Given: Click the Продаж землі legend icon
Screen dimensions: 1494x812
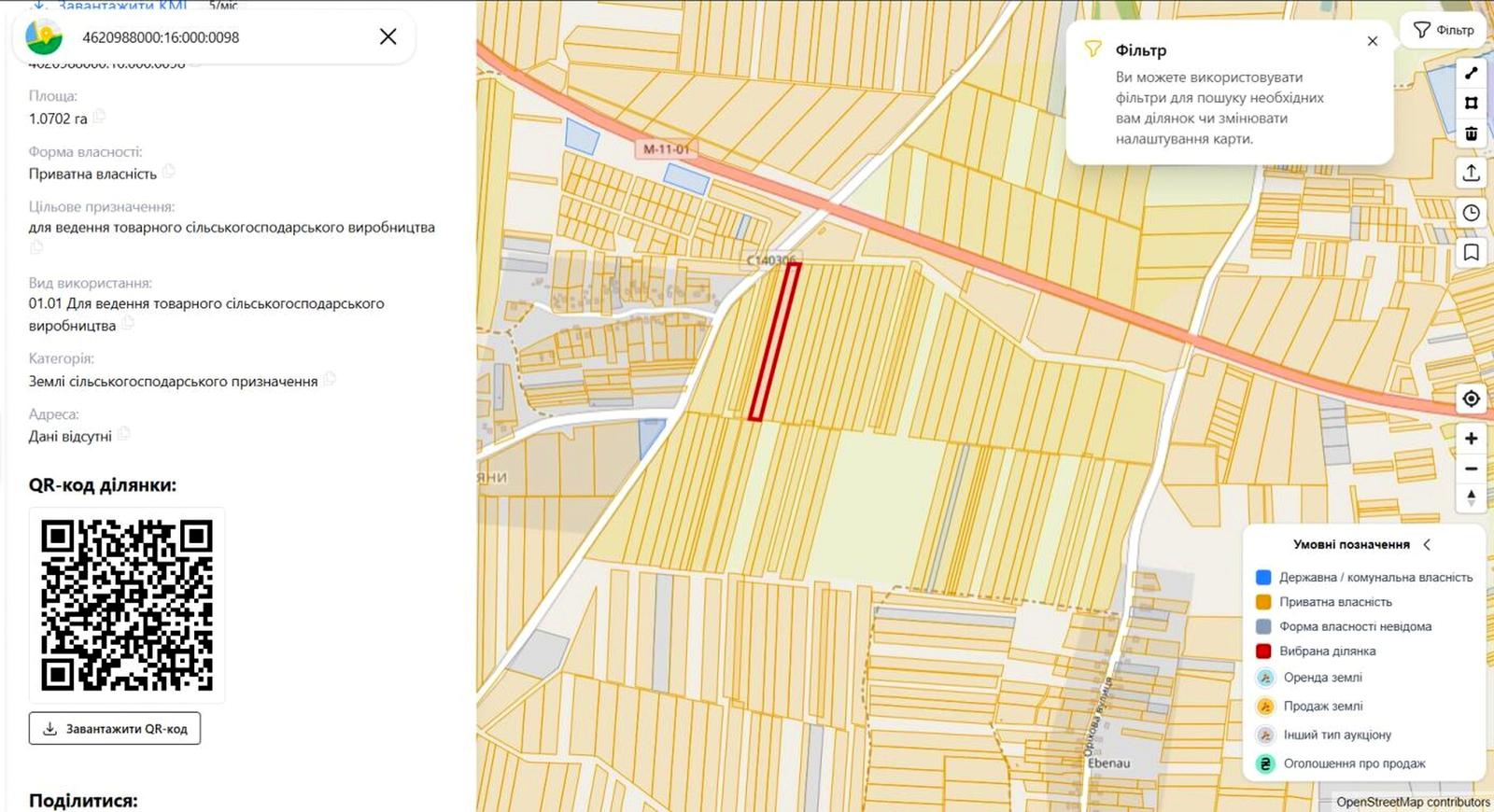Looking at the screenshot, I should click(x=1265, y=707).
